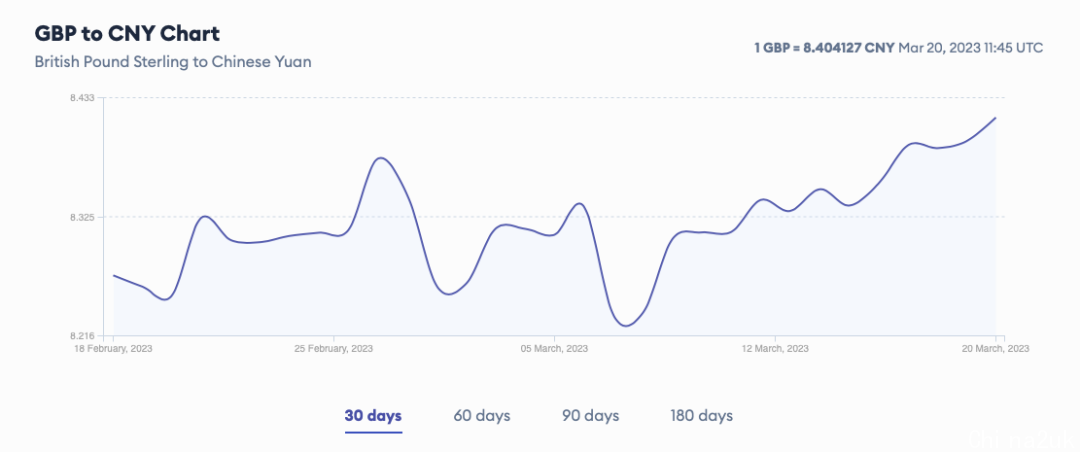The width and height of the screenshot is (1080, 452).
Task: Open the 180 days tab
Action: (x=701, y=416)
